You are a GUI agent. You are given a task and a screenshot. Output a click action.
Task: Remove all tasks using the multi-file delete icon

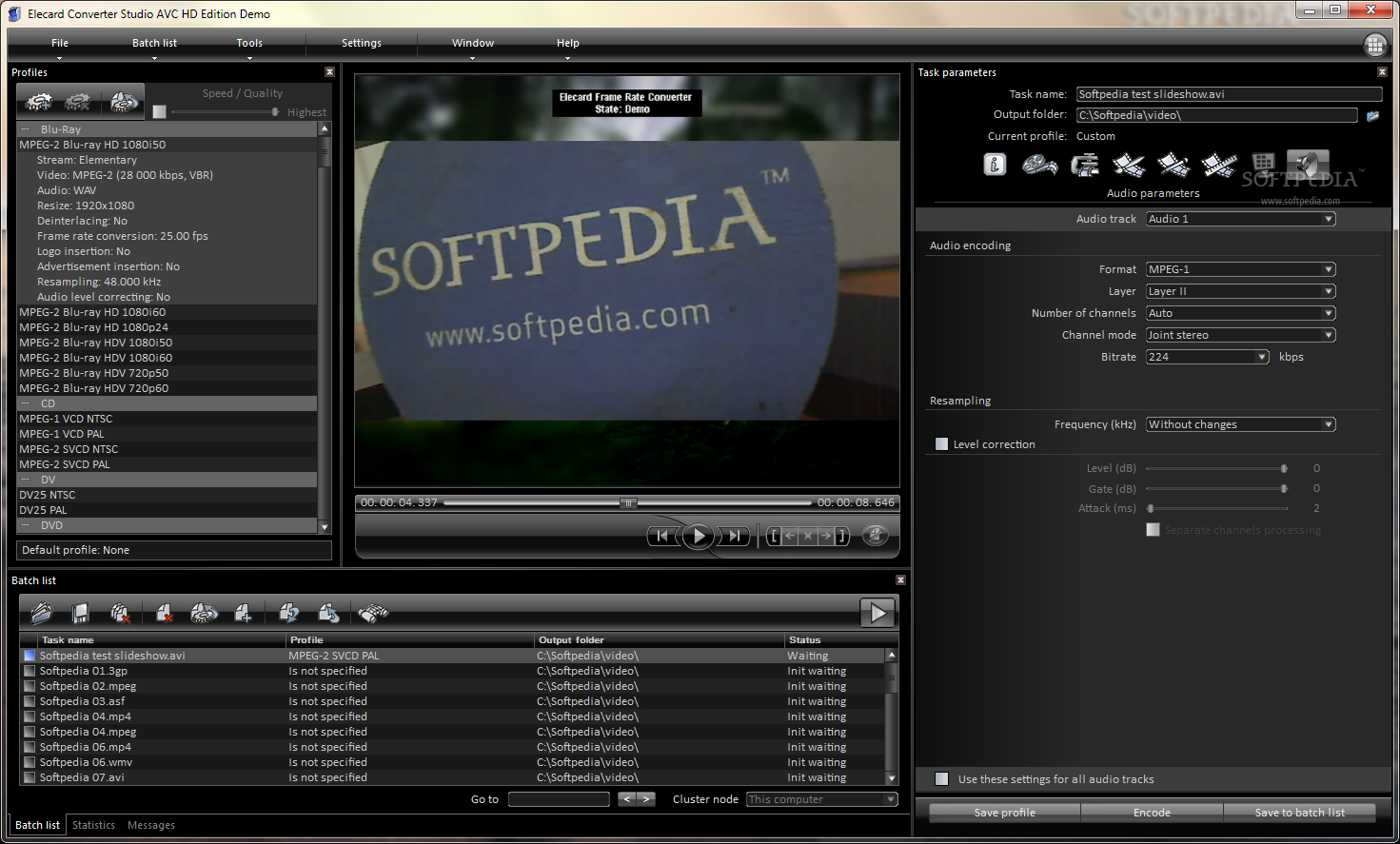click(120, 613)
